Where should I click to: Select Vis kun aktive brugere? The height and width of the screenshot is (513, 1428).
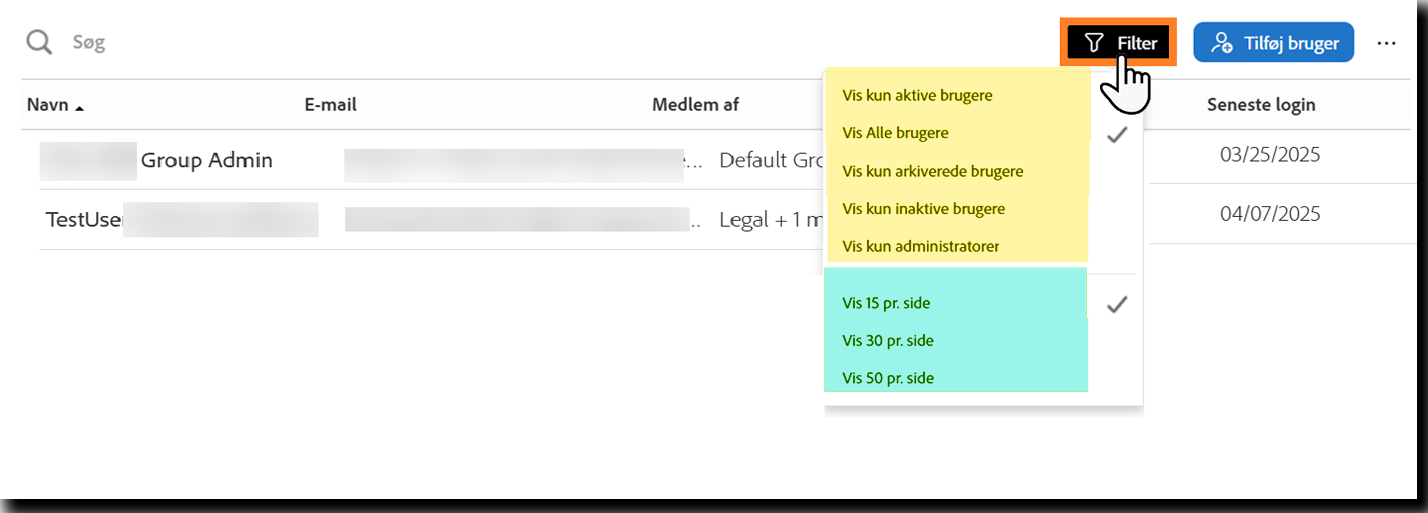pyautogui.click(x=917, y=96)
